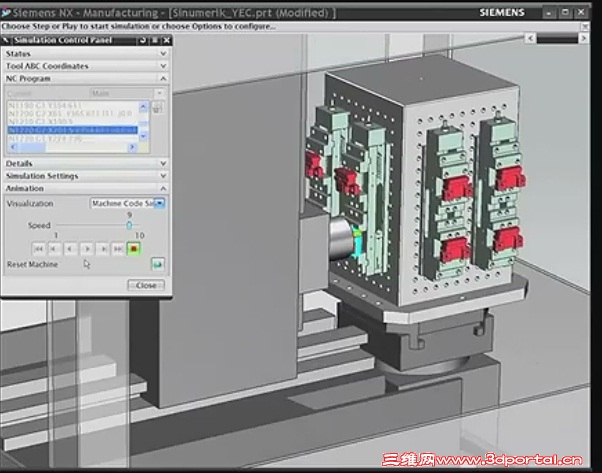This screenshot has height=473, width=602.
Task: Single step backward in simulation
Action: point(70,249)
